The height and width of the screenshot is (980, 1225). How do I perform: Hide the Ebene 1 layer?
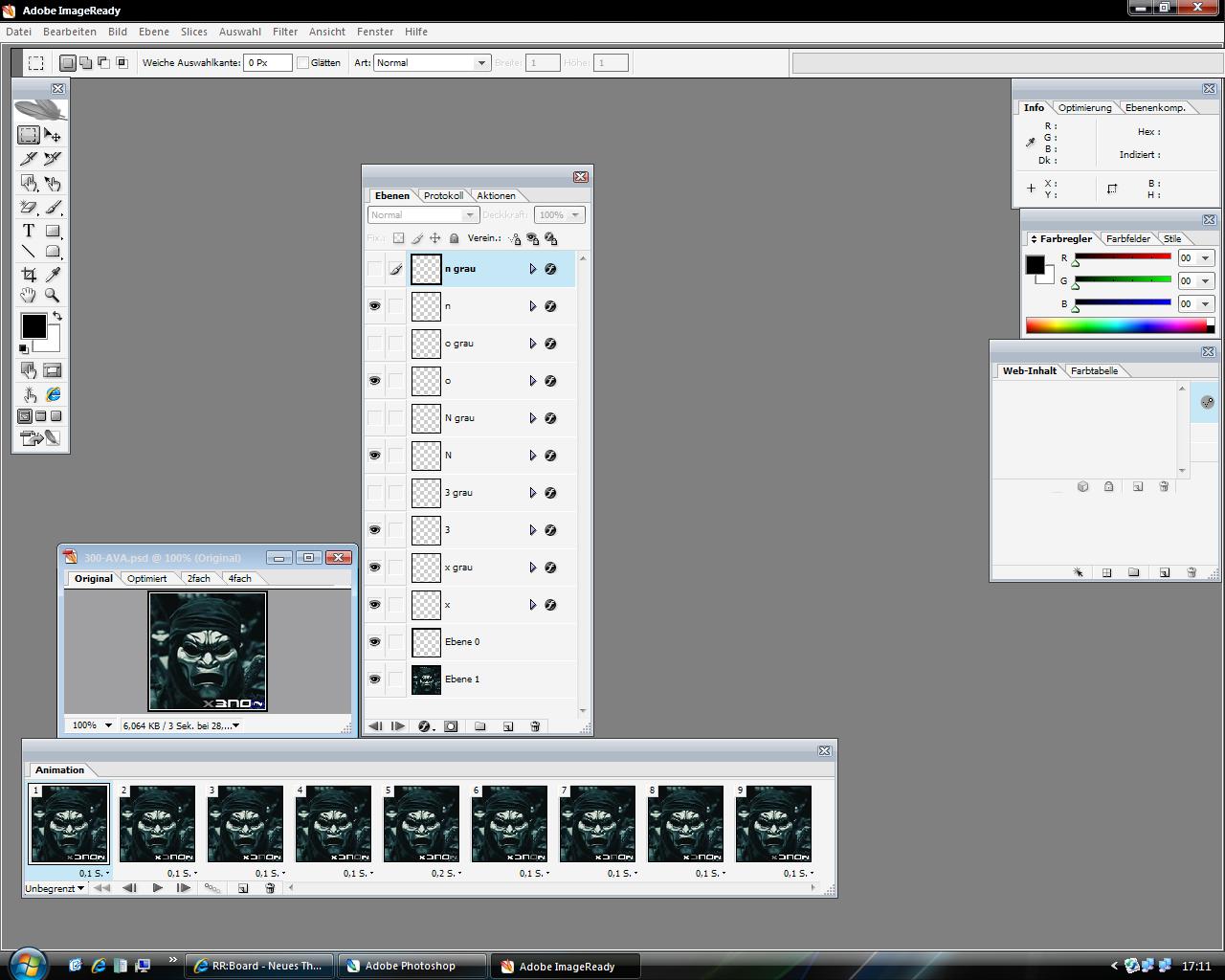point(374,679)
